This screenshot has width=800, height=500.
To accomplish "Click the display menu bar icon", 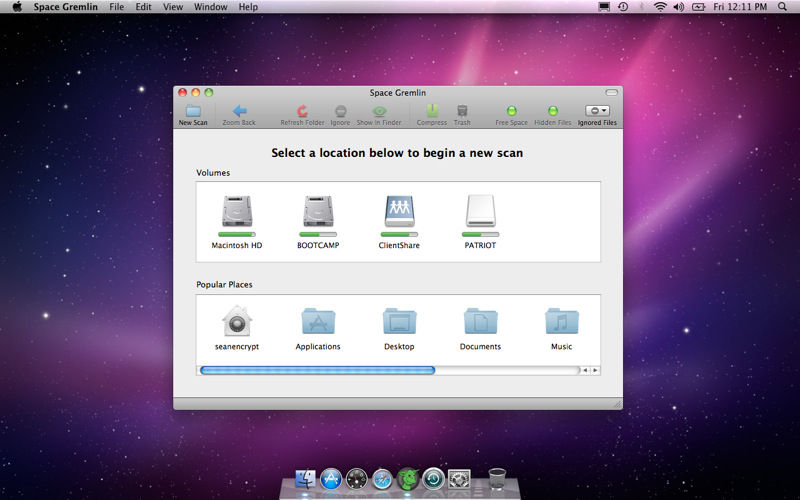I will coord(604,7).
